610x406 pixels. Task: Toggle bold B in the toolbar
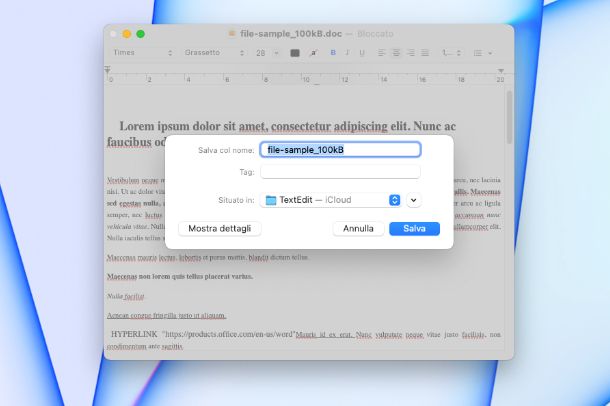pyautogui.click(x=333, y=52)
